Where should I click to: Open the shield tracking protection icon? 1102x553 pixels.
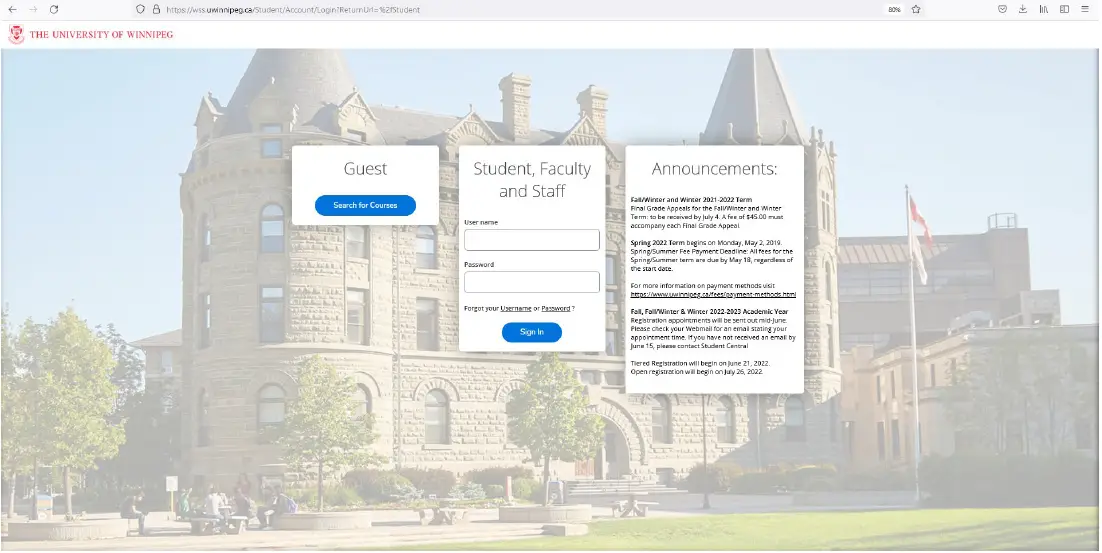click(x=141, y=9)
